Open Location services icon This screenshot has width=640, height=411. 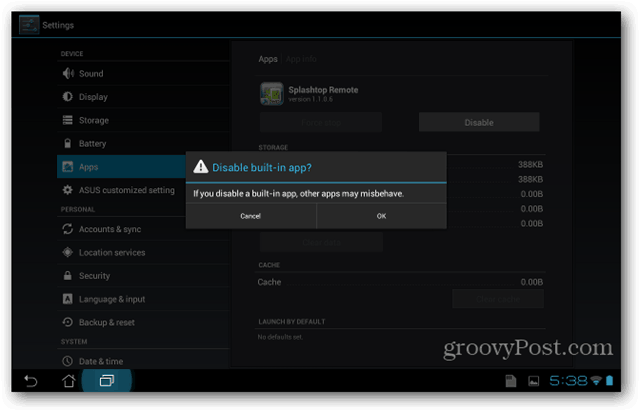[x=67, y=252]
